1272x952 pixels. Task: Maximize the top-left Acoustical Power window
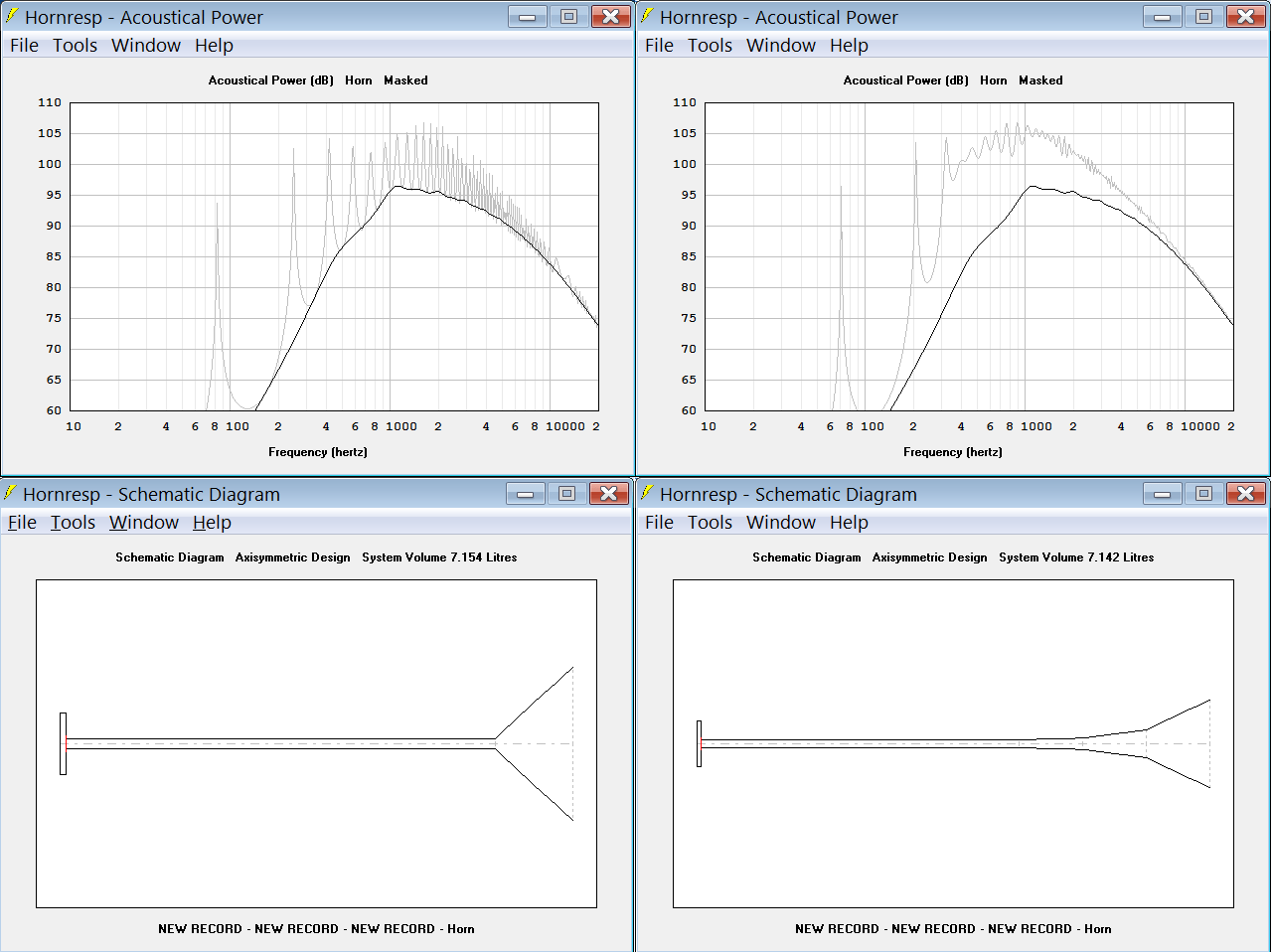(x=568, y=16)
